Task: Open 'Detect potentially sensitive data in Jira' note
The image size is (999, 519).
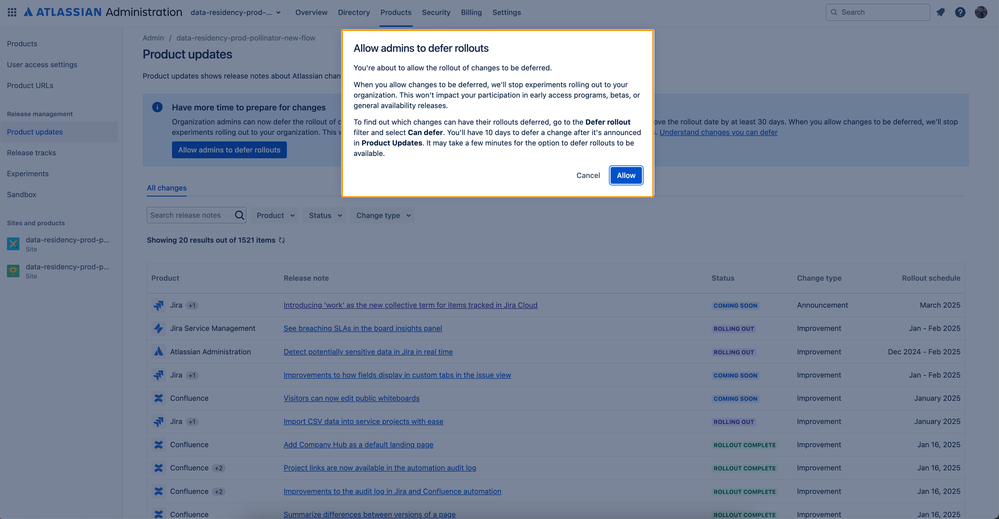Action: point(368,352)
